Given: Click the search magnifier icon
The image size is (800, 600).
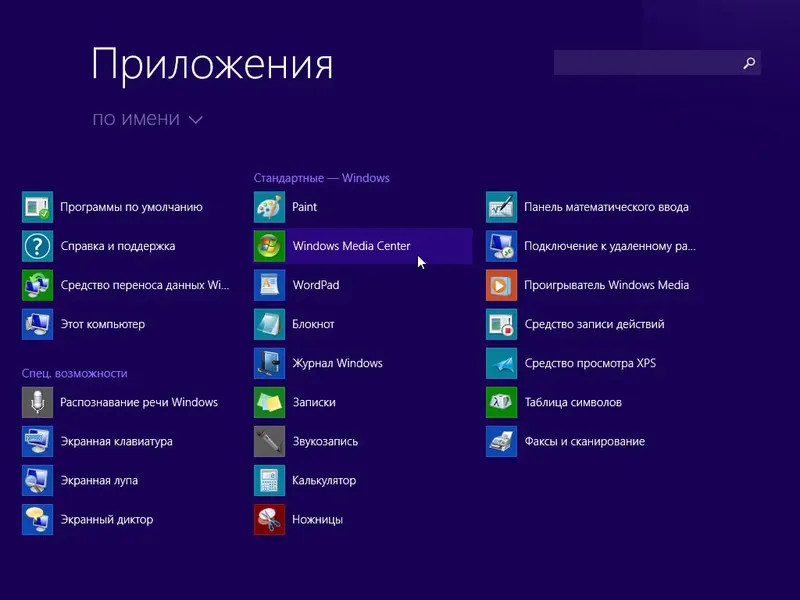Looking at the screenshot, I should click(x=748, y=62).
